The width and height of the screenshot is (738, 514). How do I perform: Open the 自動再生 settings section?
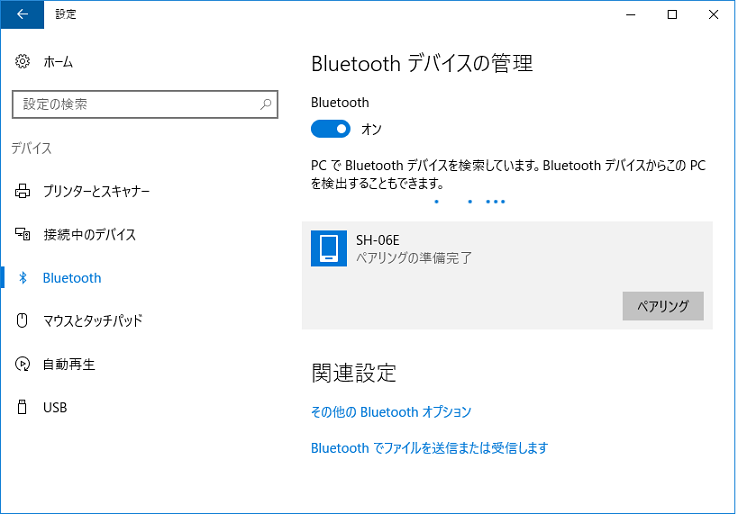tap(69, 364)
